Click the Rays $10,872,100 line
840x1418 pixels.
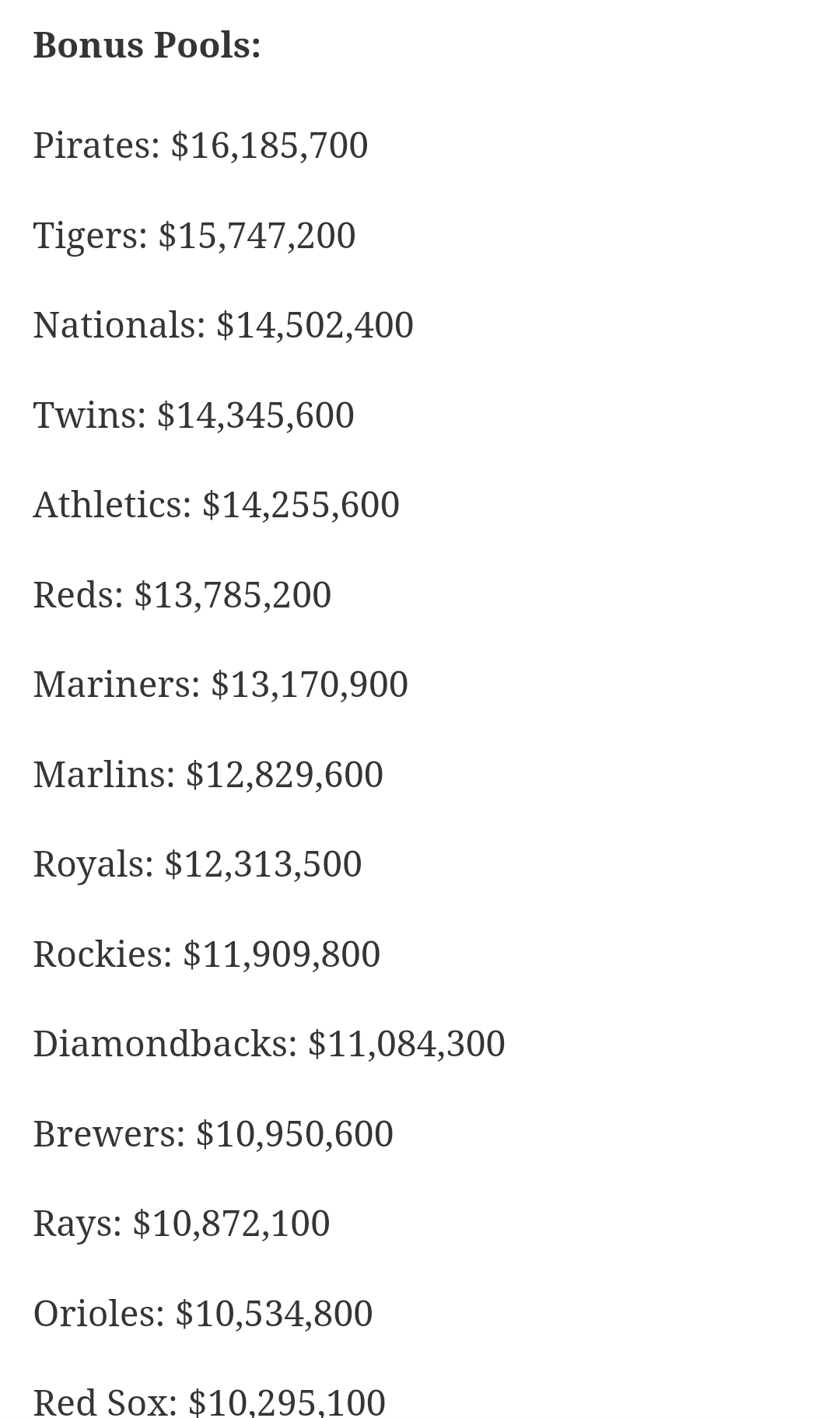point(181,1224)
